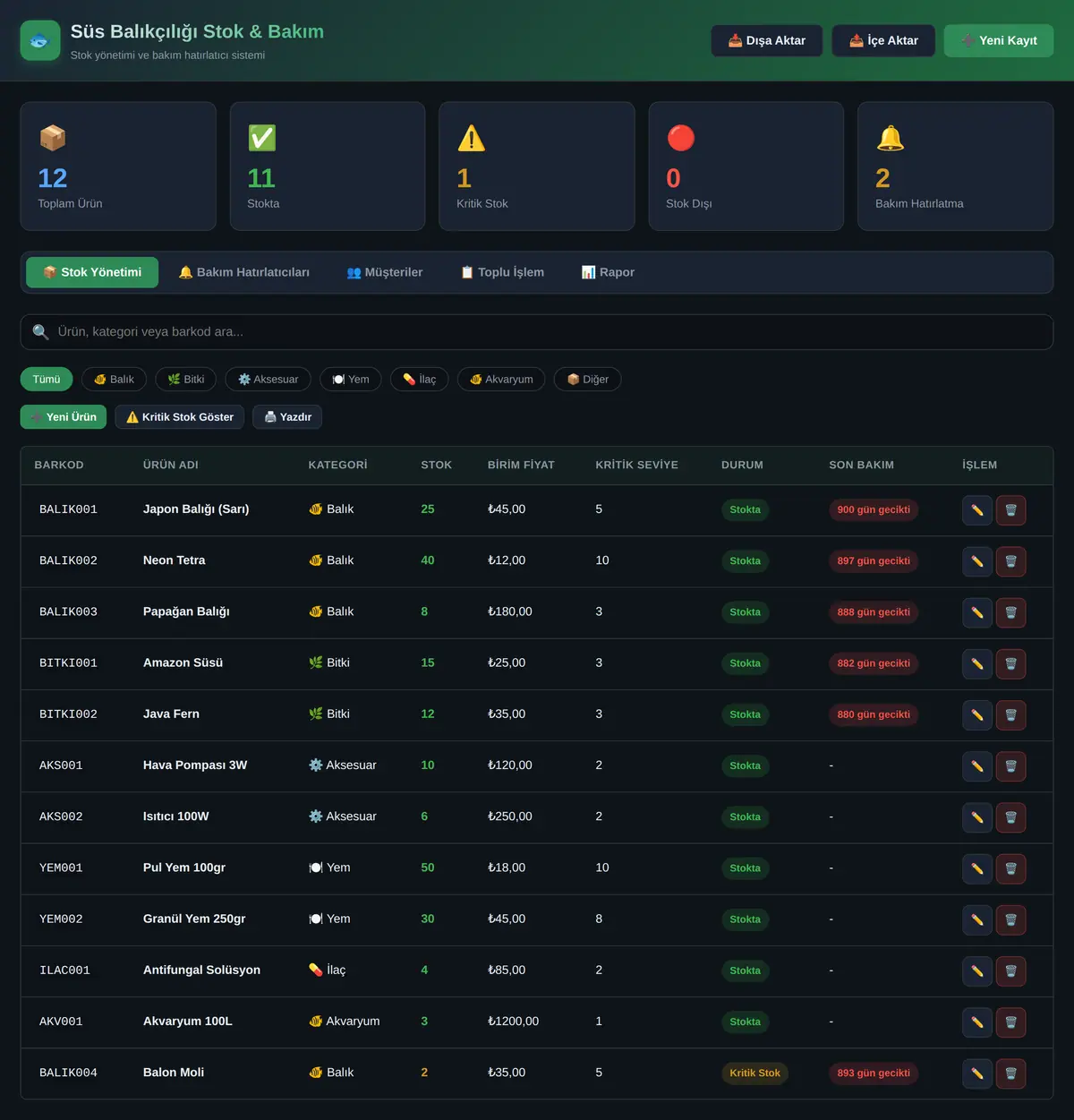Go to Toplu İşlem tab

tap(502, 272)
